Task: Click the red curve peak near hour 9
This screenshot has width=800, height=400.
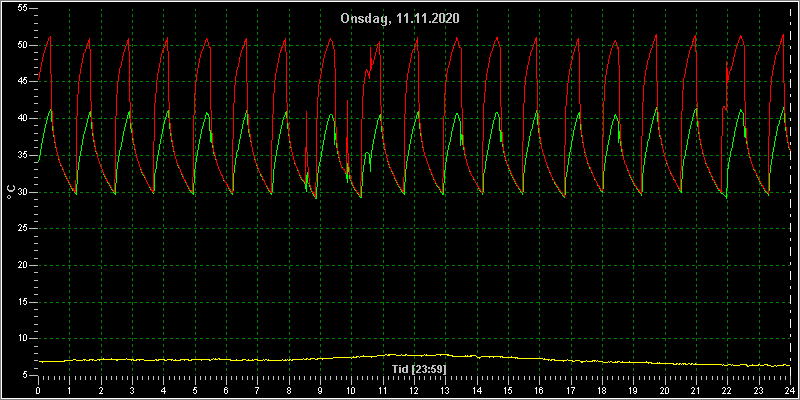Action: (331, 38)
